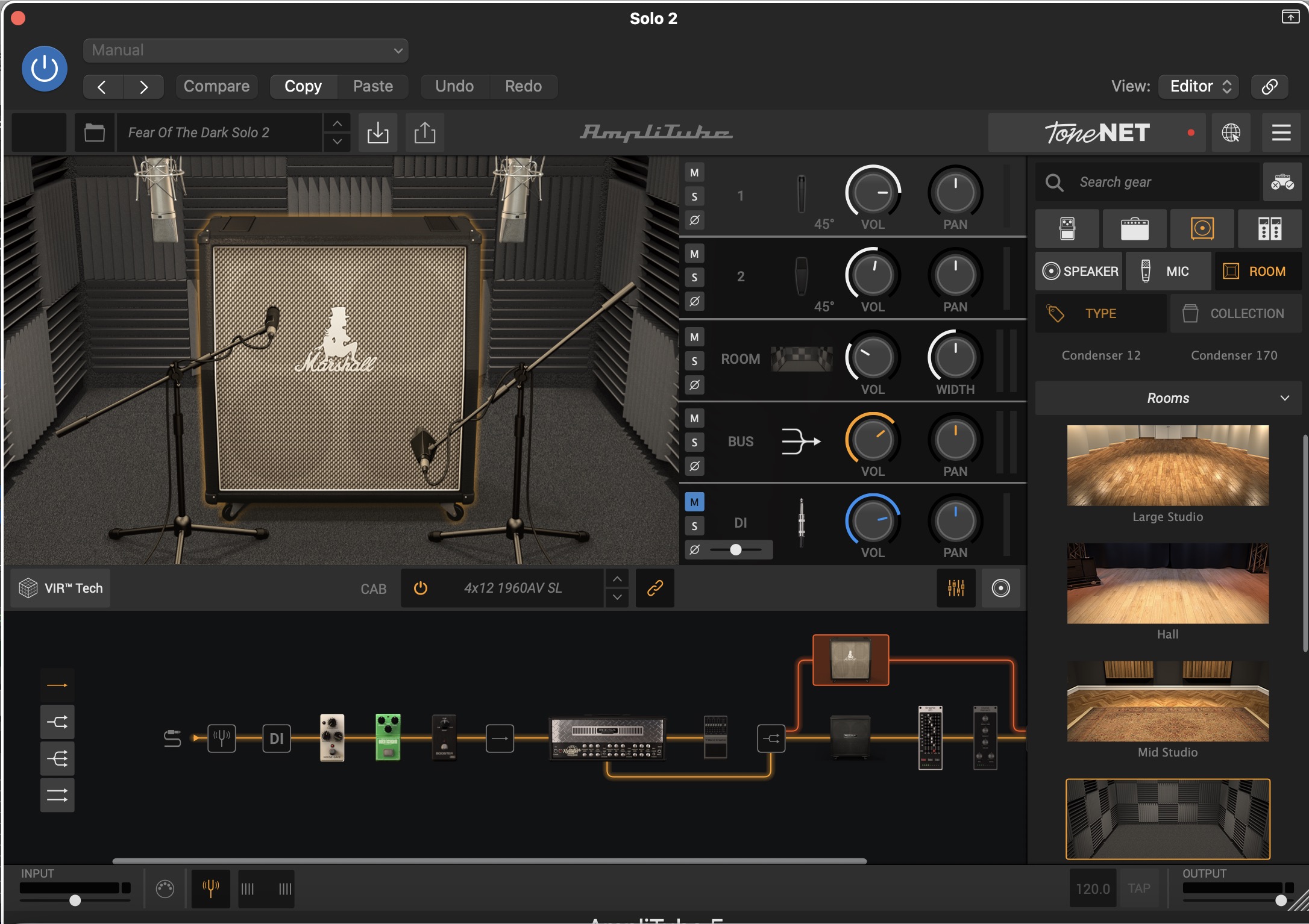1309x924 pixels.
Task: Select the Mesa amp head in chain
Action: [607, 739]
